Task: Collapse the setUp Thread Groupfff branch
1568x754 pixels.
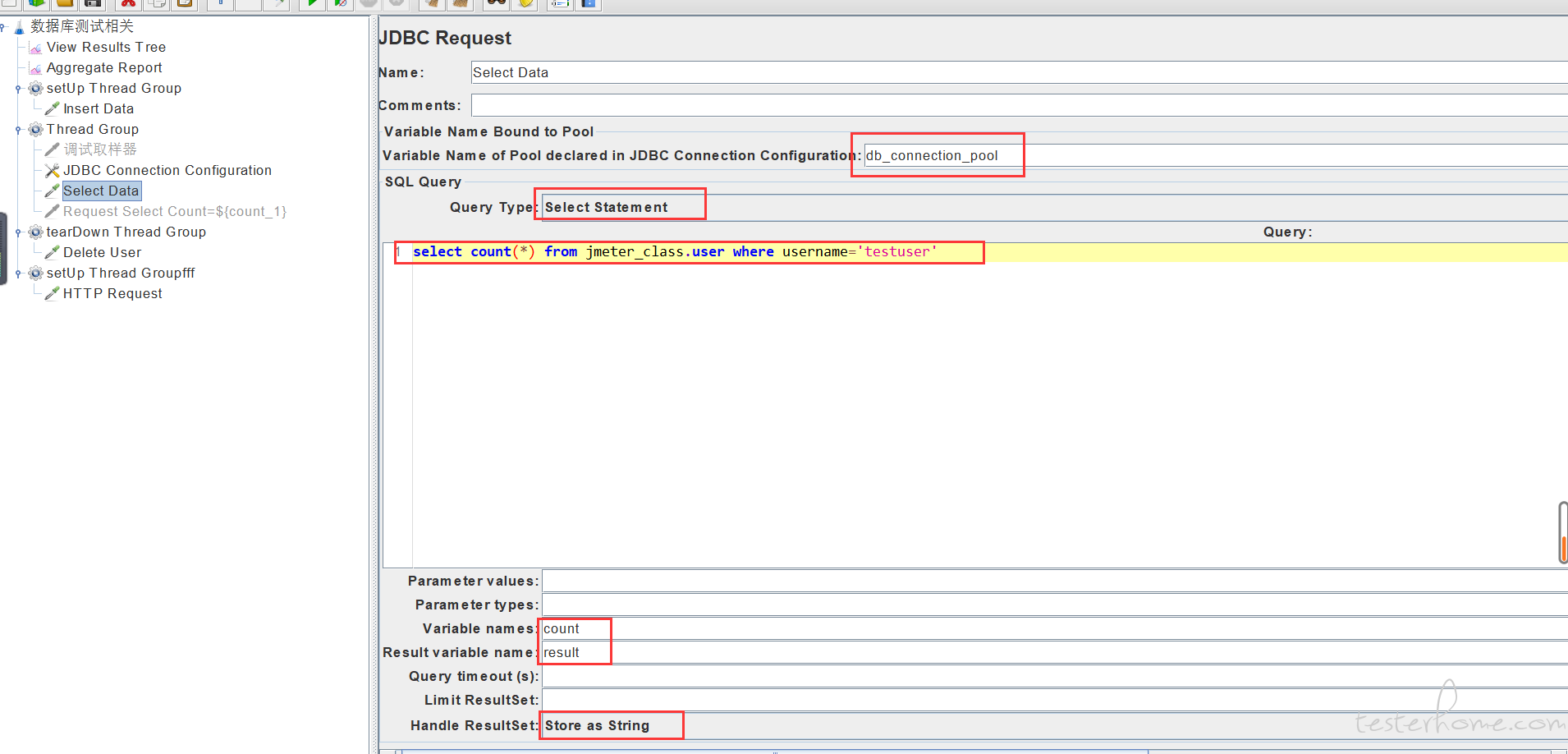Action: [x=18, y=274]
